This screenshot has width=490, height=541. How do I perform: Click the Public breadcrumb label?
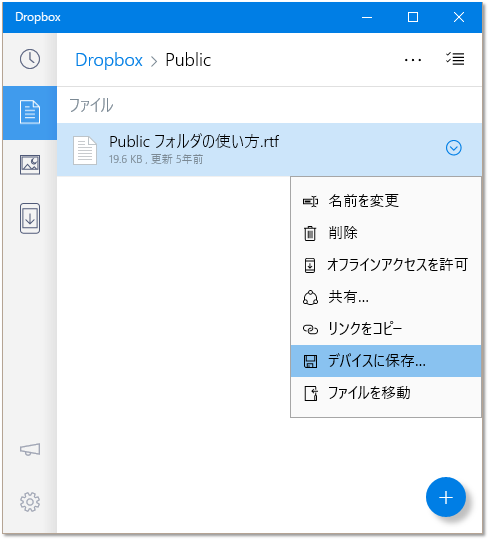[x=188, y=60]
